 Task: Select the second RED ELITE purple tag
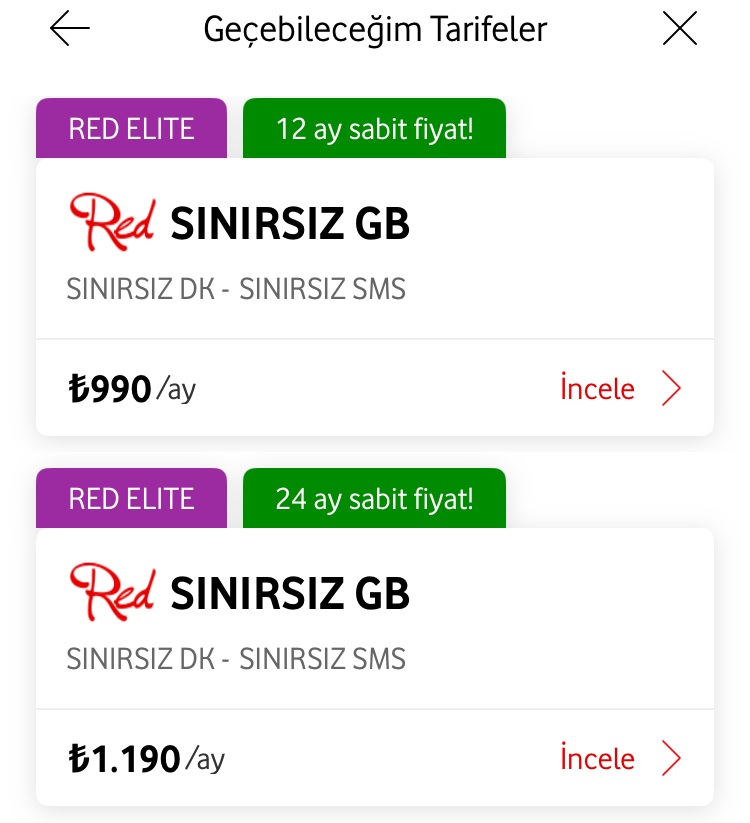coord(131,499)
